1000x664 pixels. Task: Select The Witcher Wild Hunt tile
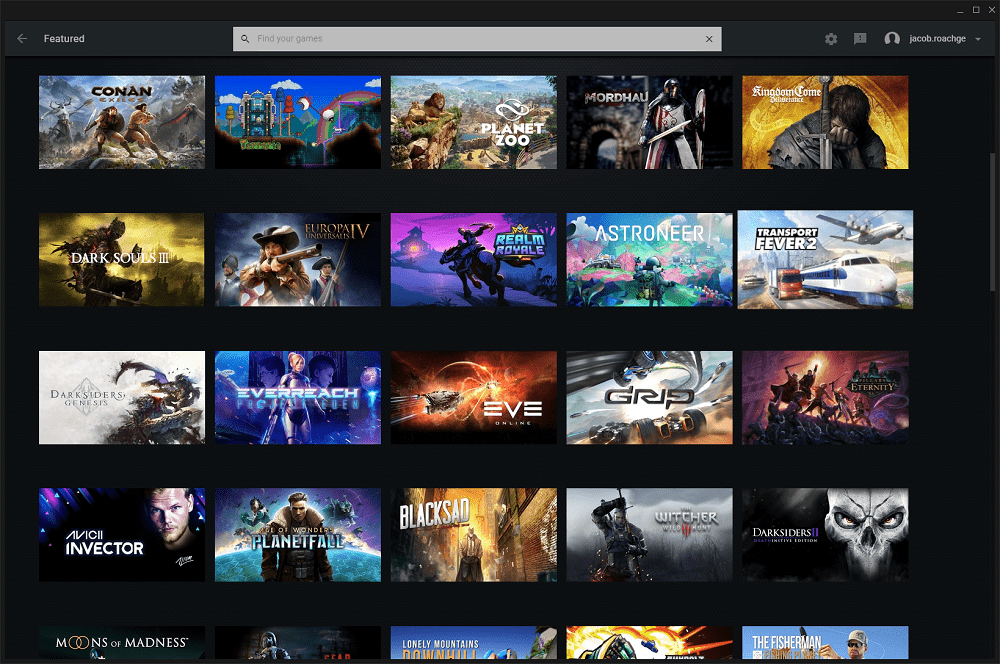649,535
